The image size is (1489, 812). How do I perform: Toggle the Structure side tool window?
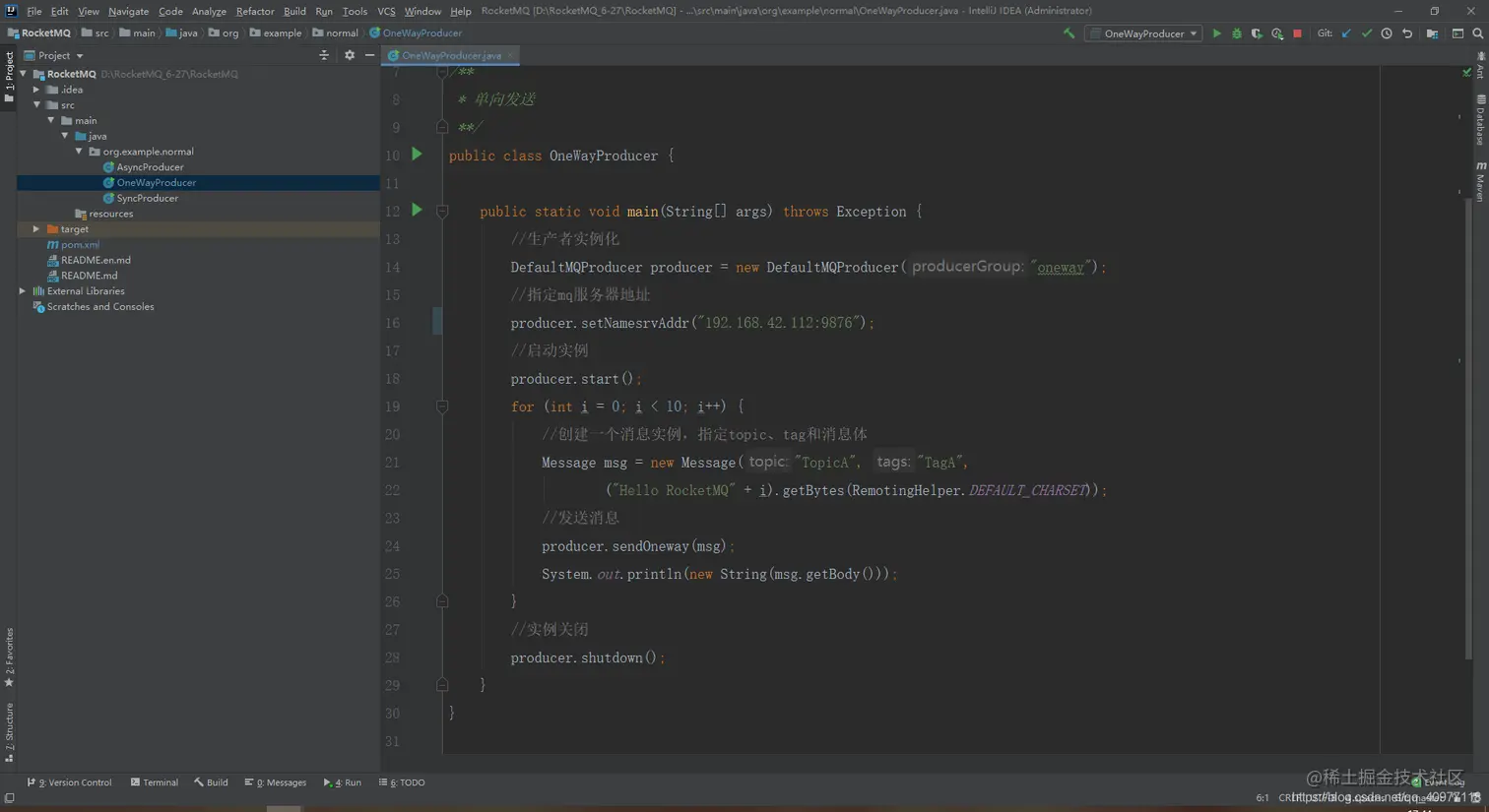(9, 732)
